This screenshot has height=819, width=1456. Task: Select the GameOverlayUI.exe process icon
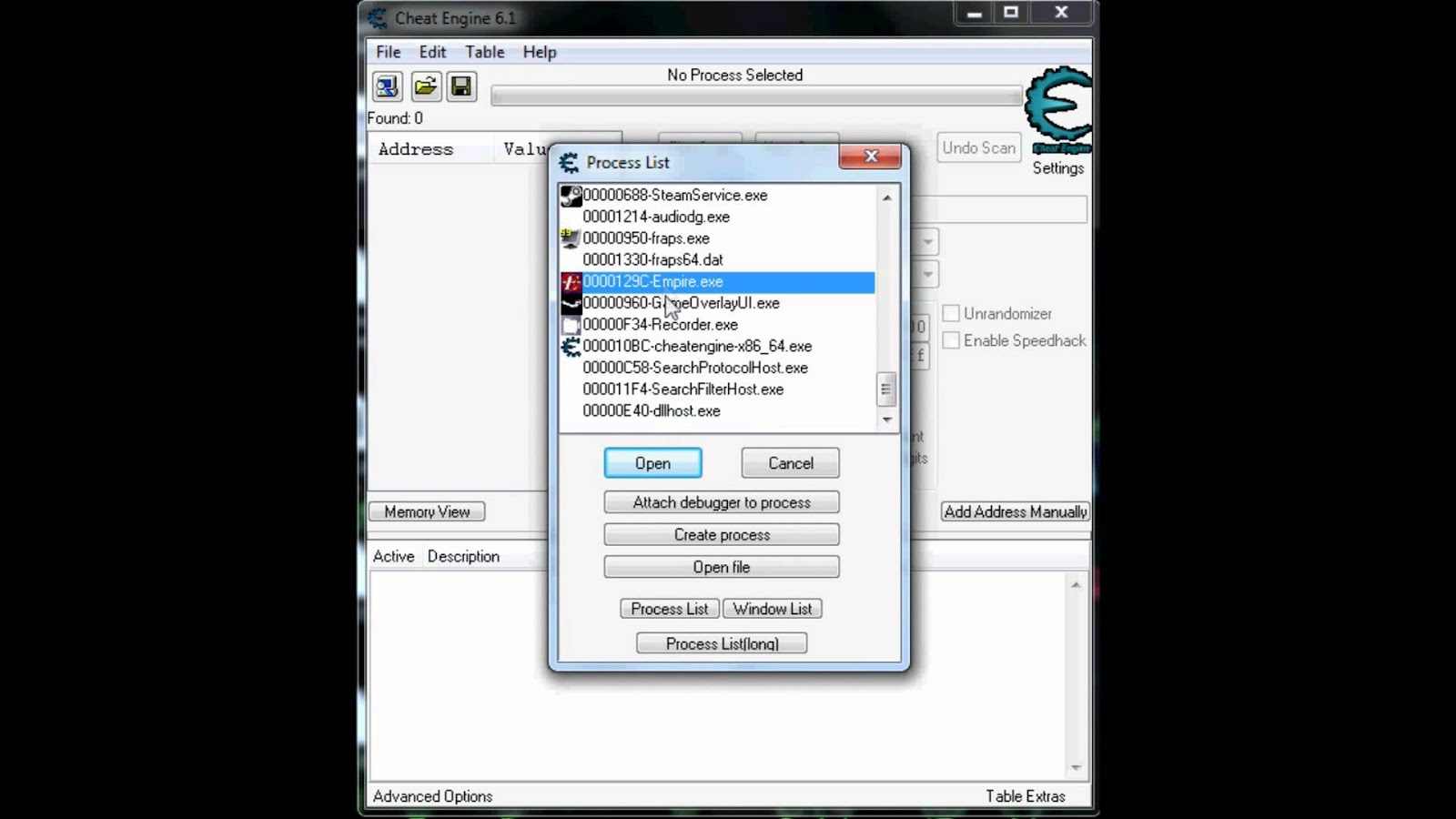(x=571, y=303)
